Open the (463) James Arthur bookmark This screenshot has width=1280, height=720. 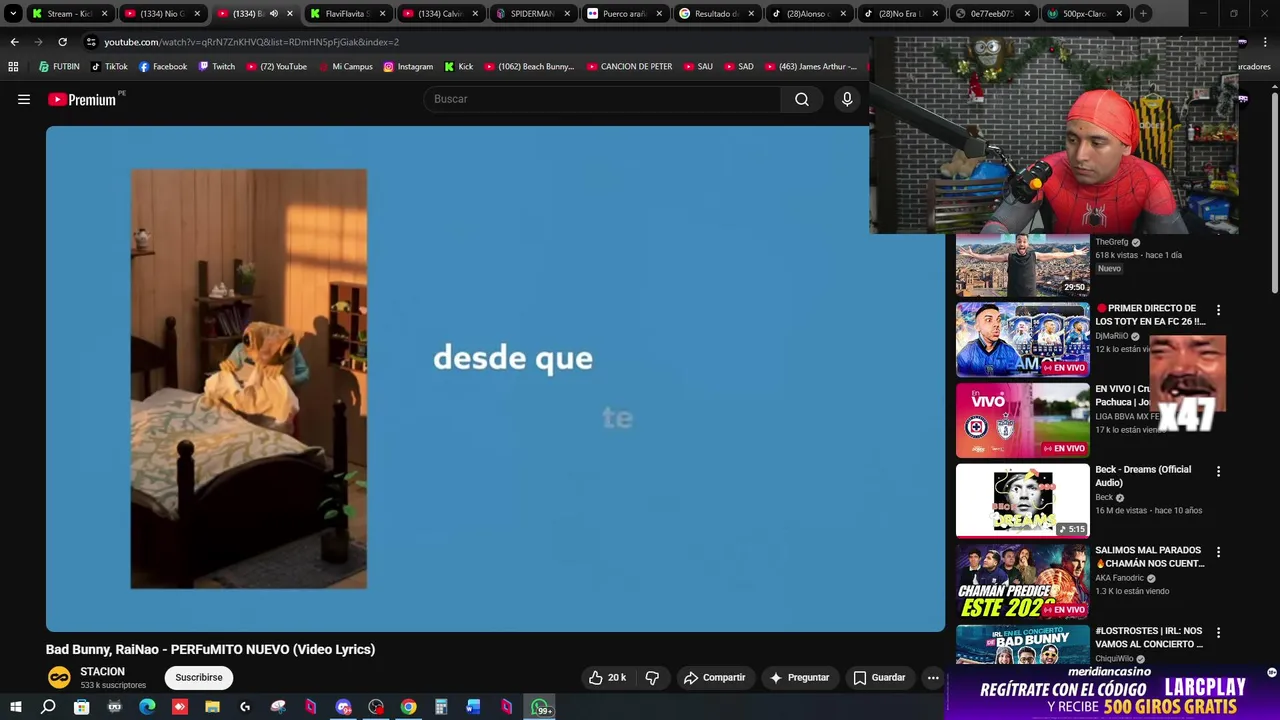(810, 66)
